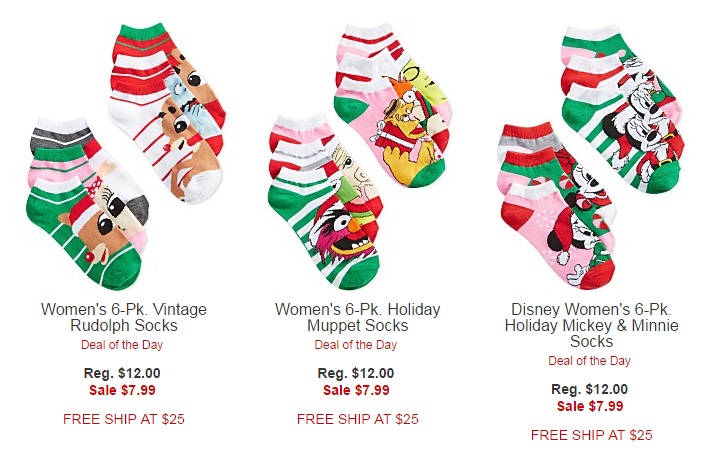This screenshot has height=449, width=713.
Task: Click the Women's 6-Pk. Holiday Muppet Socks title
Action: (357, 318)
